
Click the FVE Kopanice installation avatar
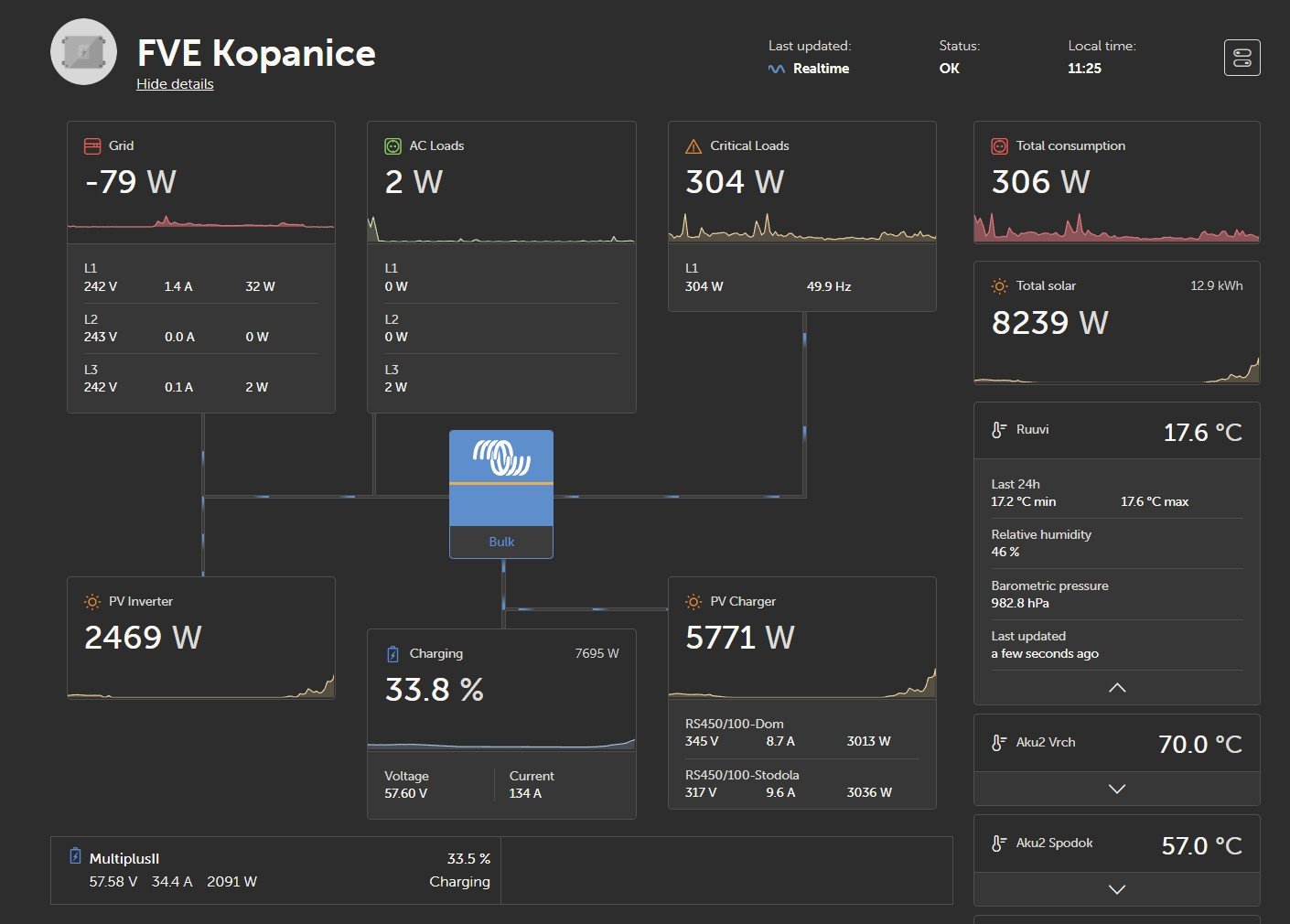[x=83, y=52]
